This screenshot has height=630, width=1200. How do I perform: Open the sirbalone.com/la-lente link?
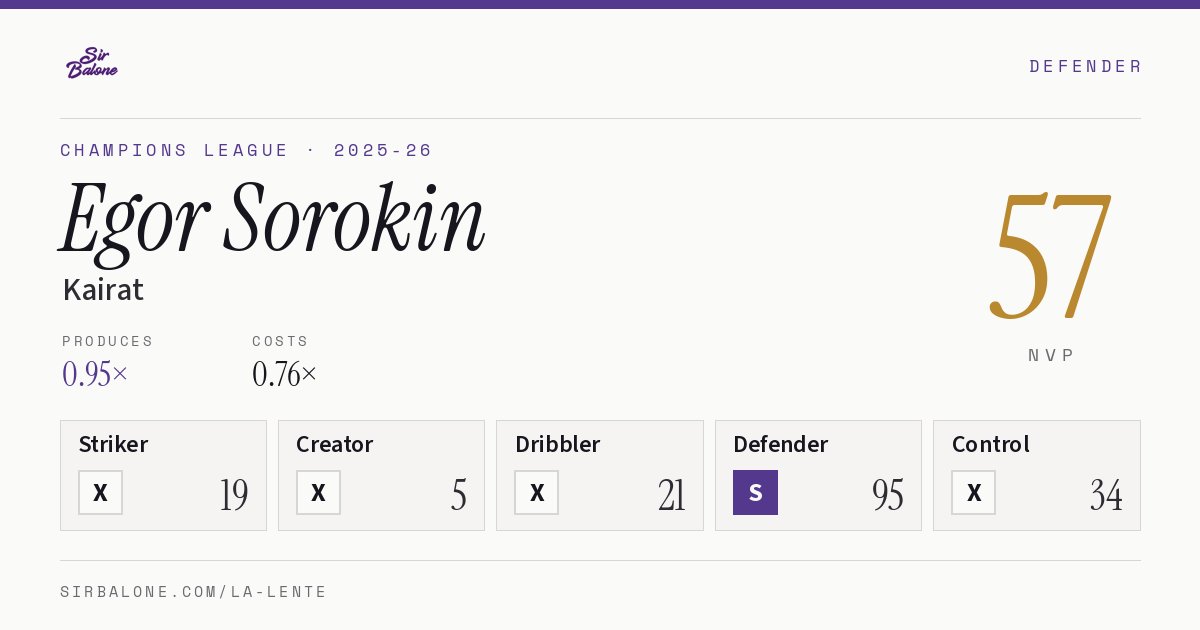coord(194,592)
